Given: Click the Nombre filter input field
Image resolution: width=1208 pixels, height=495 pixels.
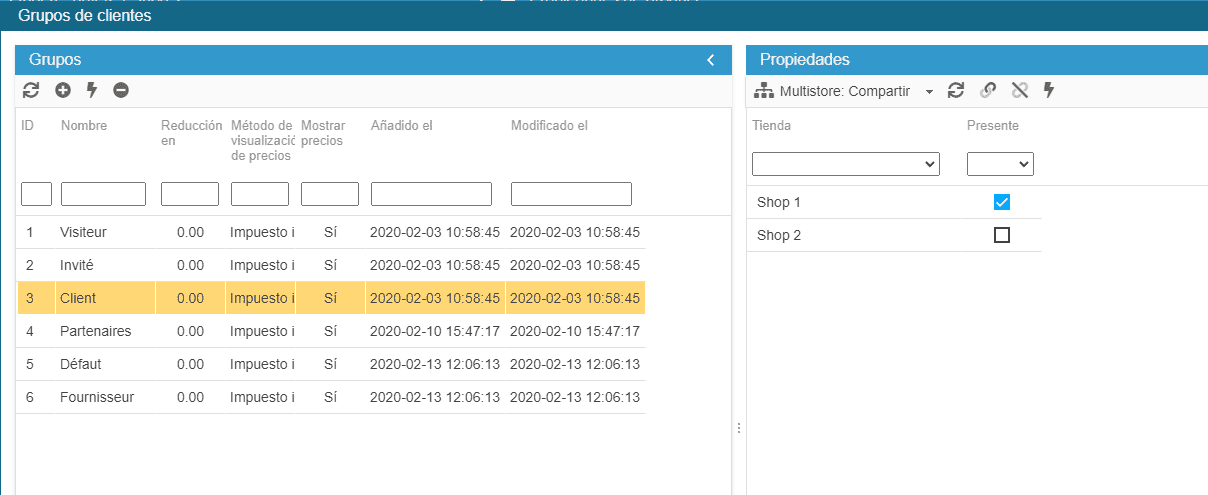Looking at the screenshot, I should [x=103, y=194].
